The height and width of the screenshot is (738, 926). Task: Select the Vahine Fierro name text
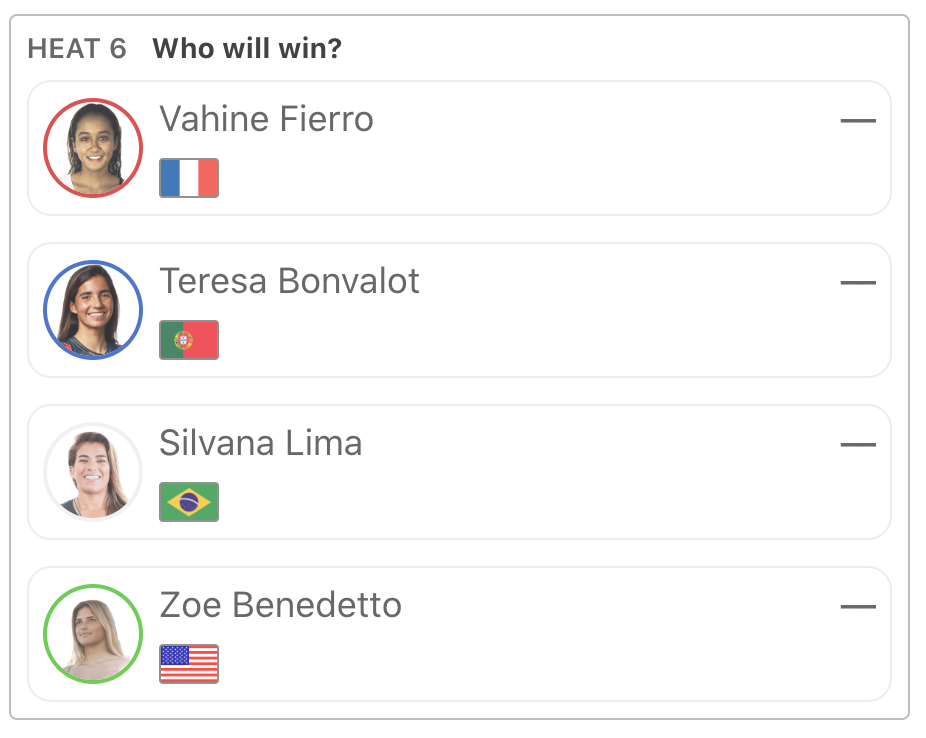[x=266, y=120]
